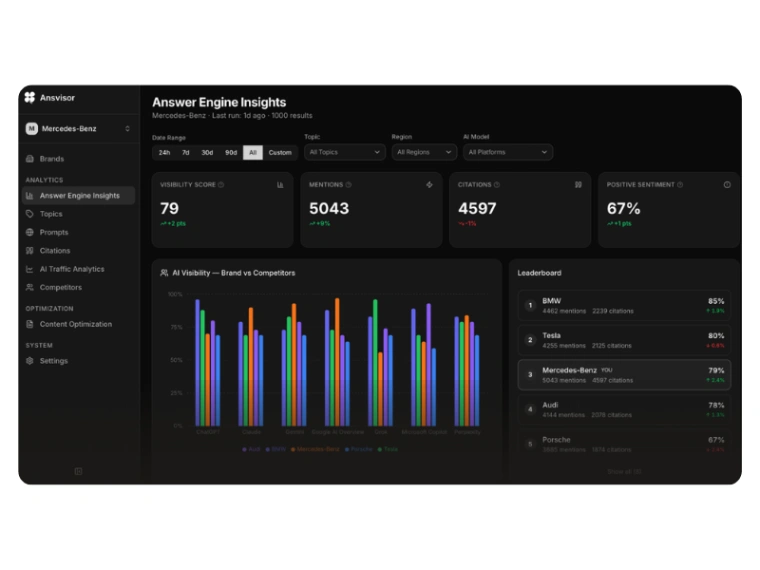Open the Tesla leaderboard row
Viewport: 760px width, 570px height.
[x=624, y=340]
